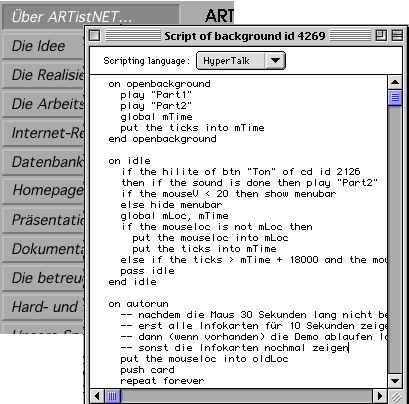Click the horizontal scrollbar thumb
The image size is (409, 404).
click(x=112, y=396)
